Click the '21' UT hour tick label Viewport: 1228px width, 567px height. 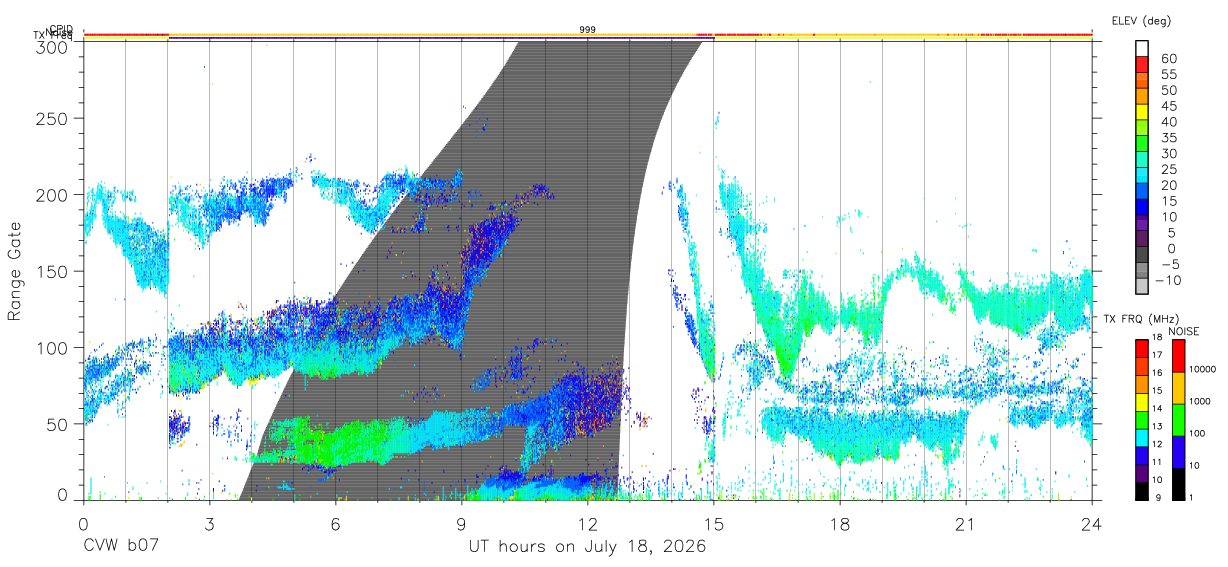pos(965,523)
